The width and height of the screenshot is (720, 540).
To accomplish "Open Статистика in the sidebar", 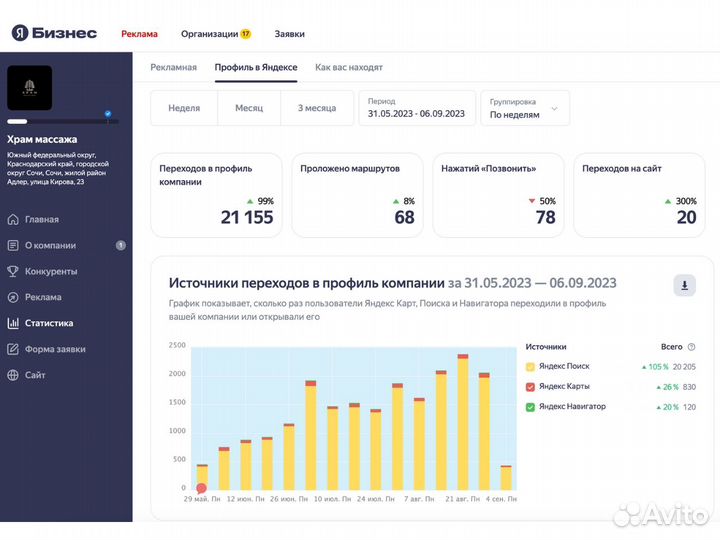I will (x=49, y=323).
